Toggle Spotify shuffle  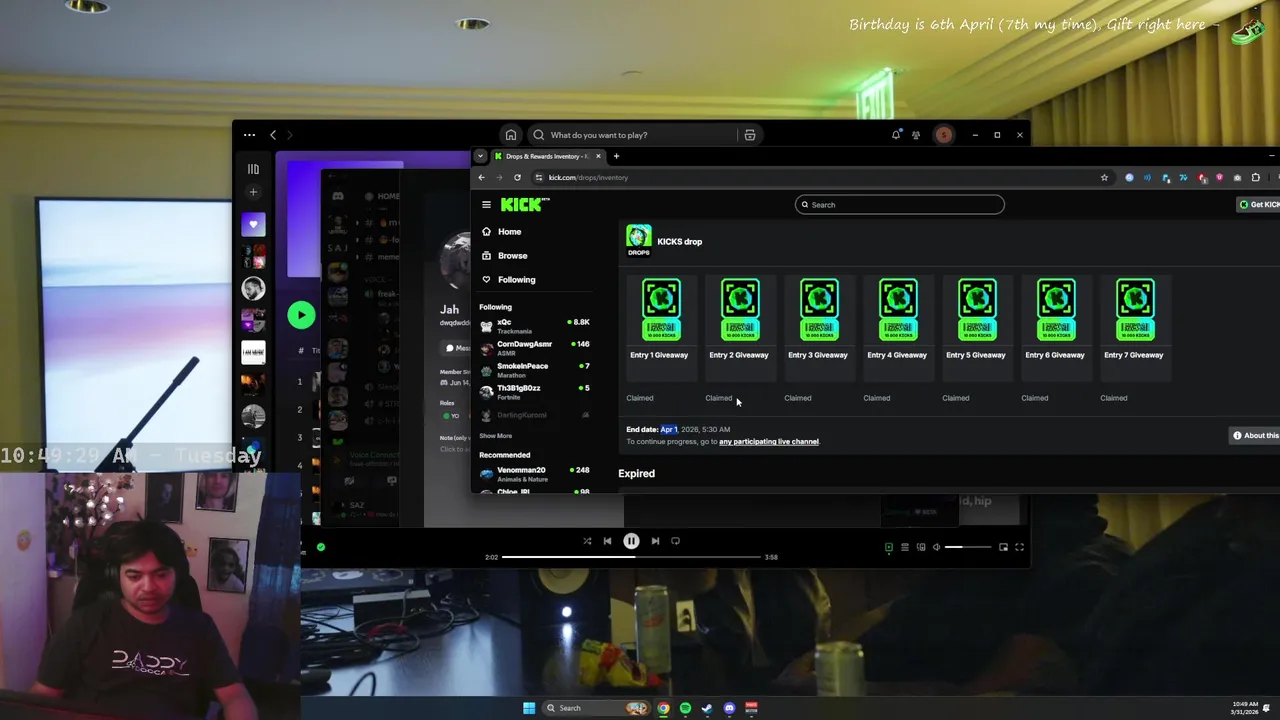(587, 541)
